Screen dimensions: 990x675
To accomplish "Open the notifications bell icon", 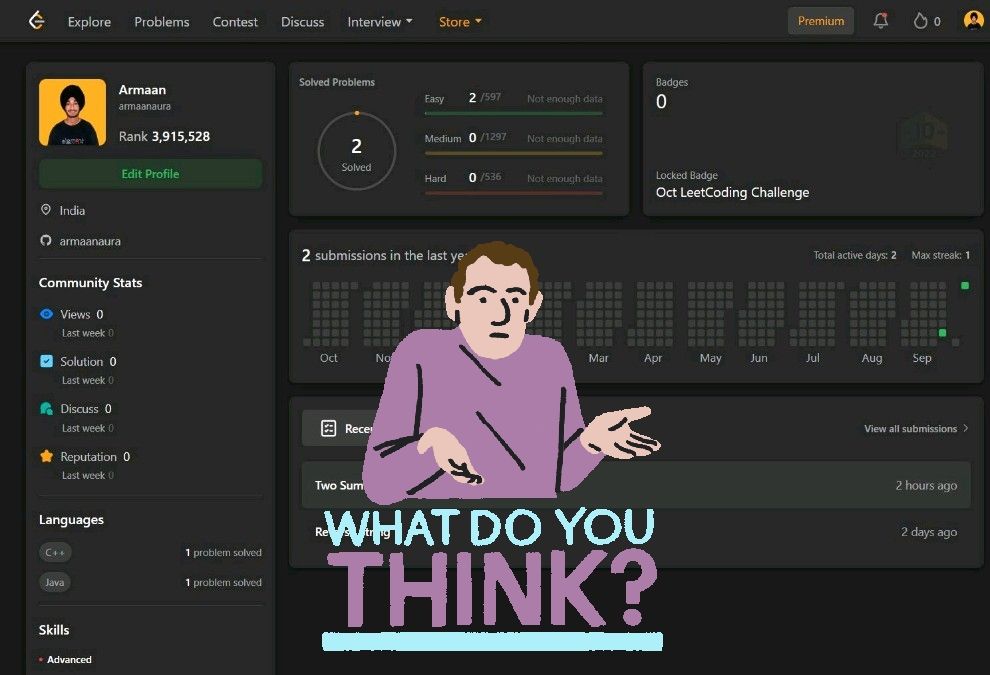I will point(881,21).
